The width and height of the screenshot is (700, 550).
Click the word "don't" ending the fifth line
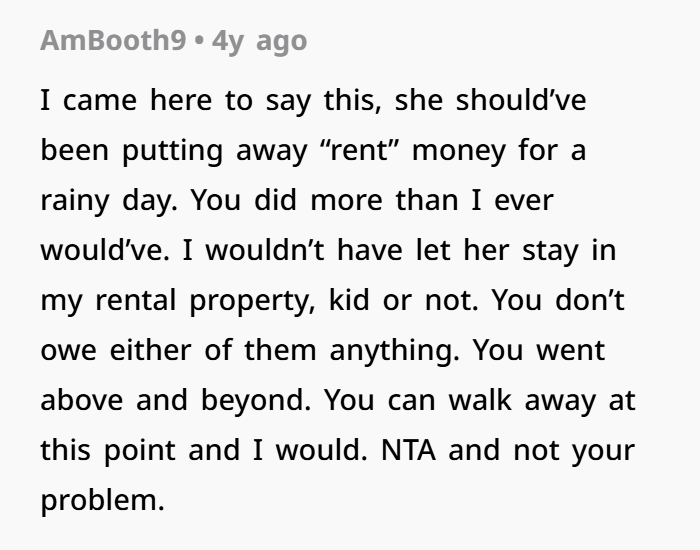(590, 300)
